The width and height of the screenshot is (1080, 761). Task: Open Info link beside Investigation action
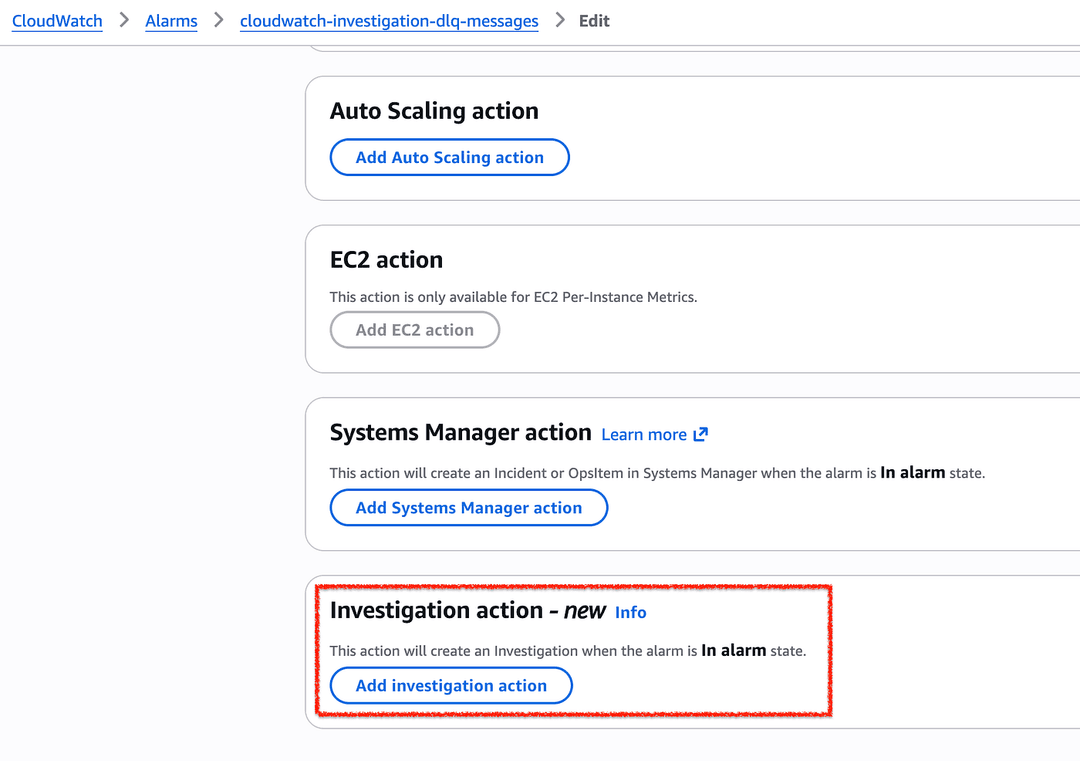point(630,612)
